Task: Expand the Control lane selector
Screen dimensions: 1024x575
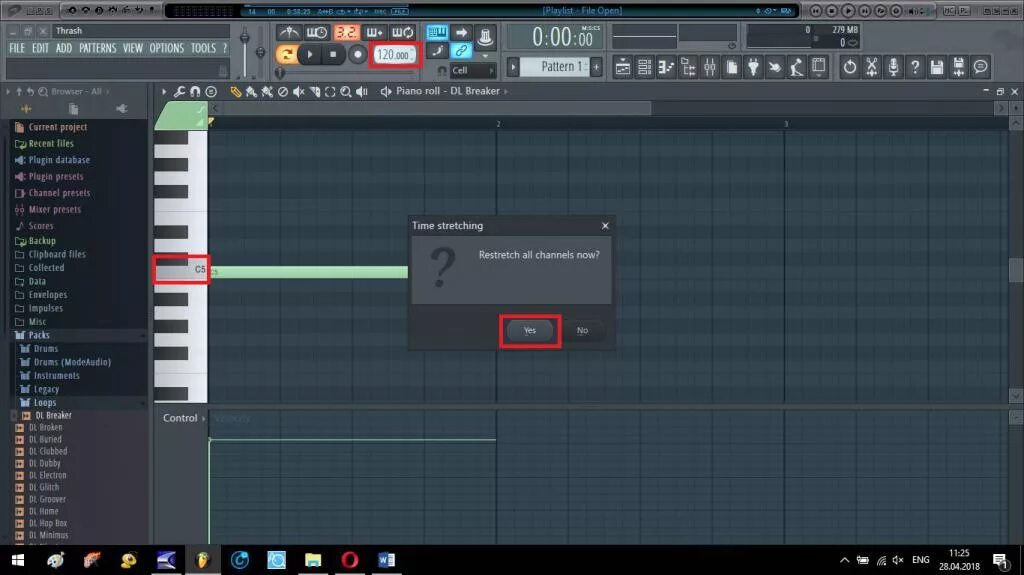Action: (184, 418)
